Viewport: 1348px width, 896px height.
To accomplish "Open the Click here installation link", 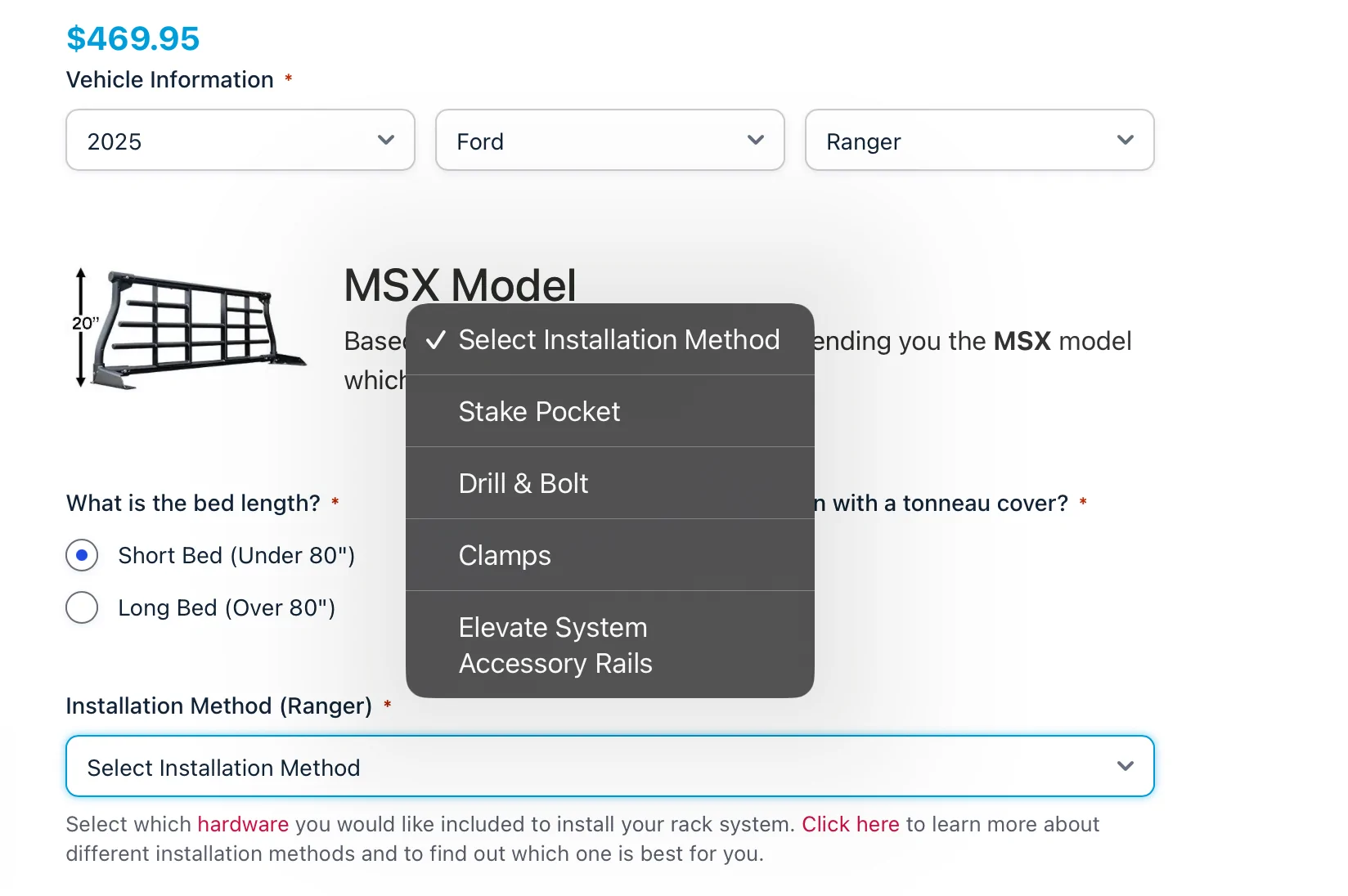I will point(851,824).
